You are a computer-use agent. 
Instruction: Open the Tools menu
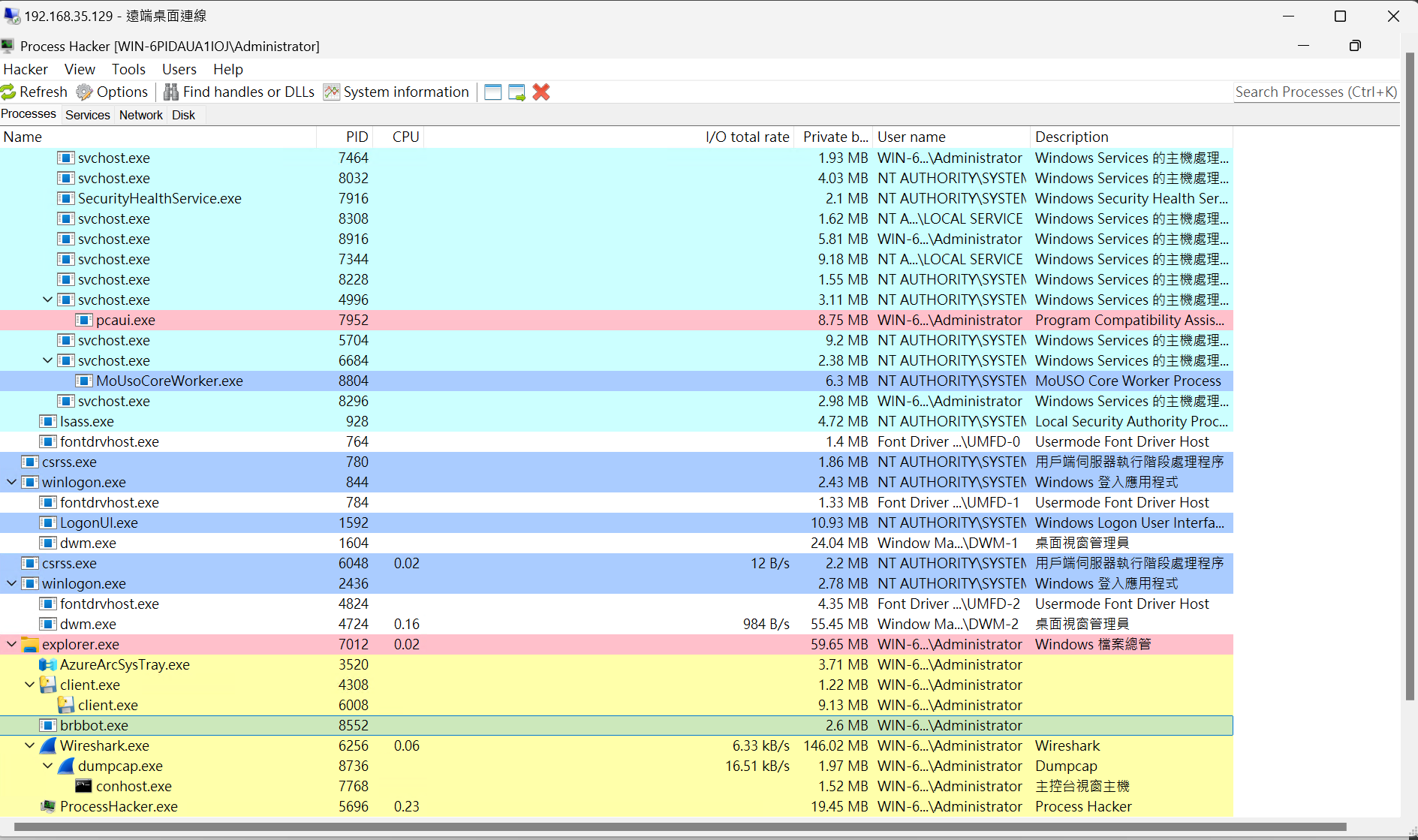(x=128, y=69)
